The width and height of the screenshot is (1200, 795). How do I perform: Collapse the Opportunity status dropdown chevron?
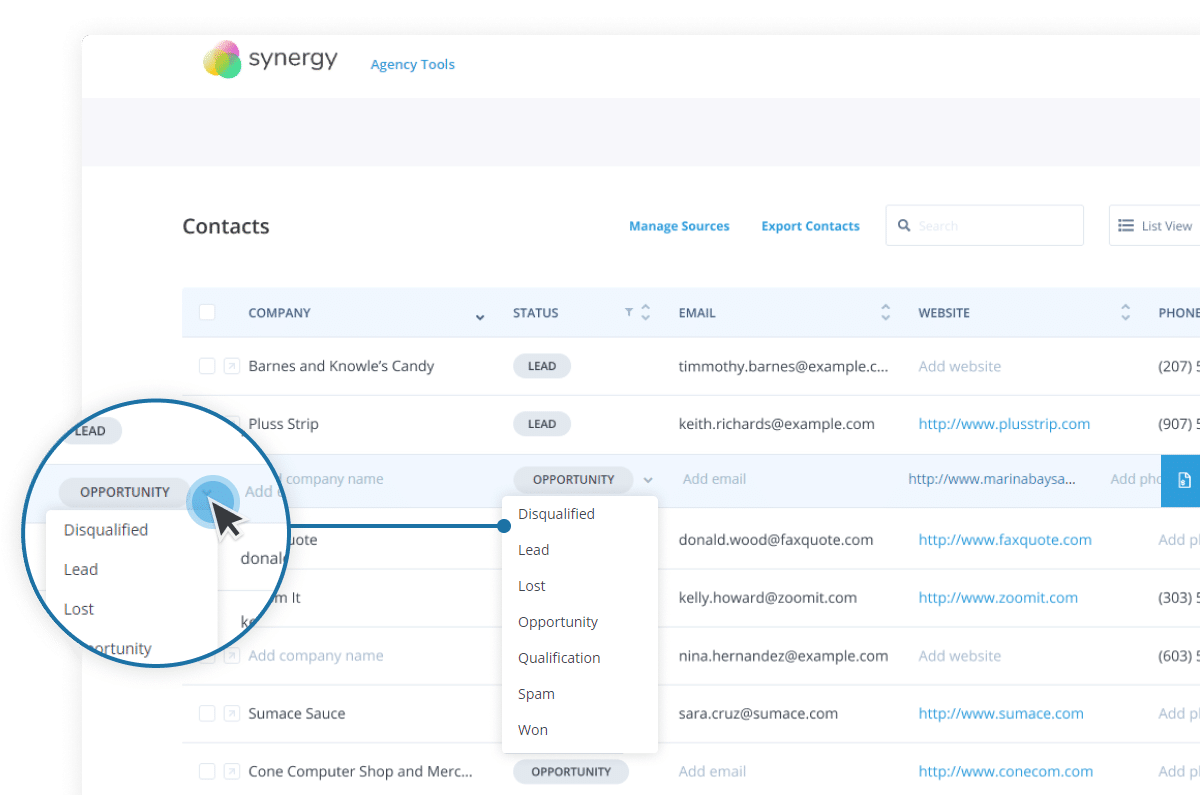pyautogui.click(x=649, y=480)
